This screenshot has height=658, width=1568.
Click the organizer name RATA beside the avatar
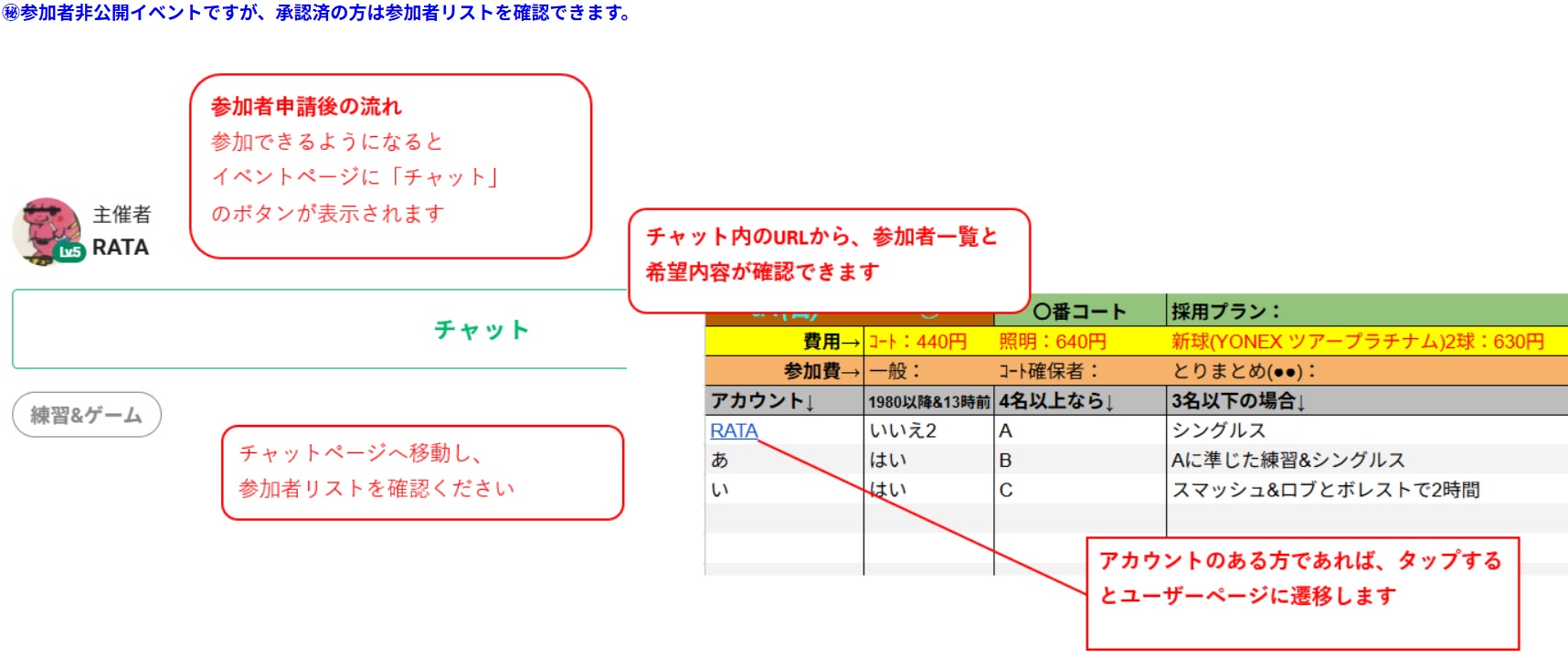click(121, 248)
